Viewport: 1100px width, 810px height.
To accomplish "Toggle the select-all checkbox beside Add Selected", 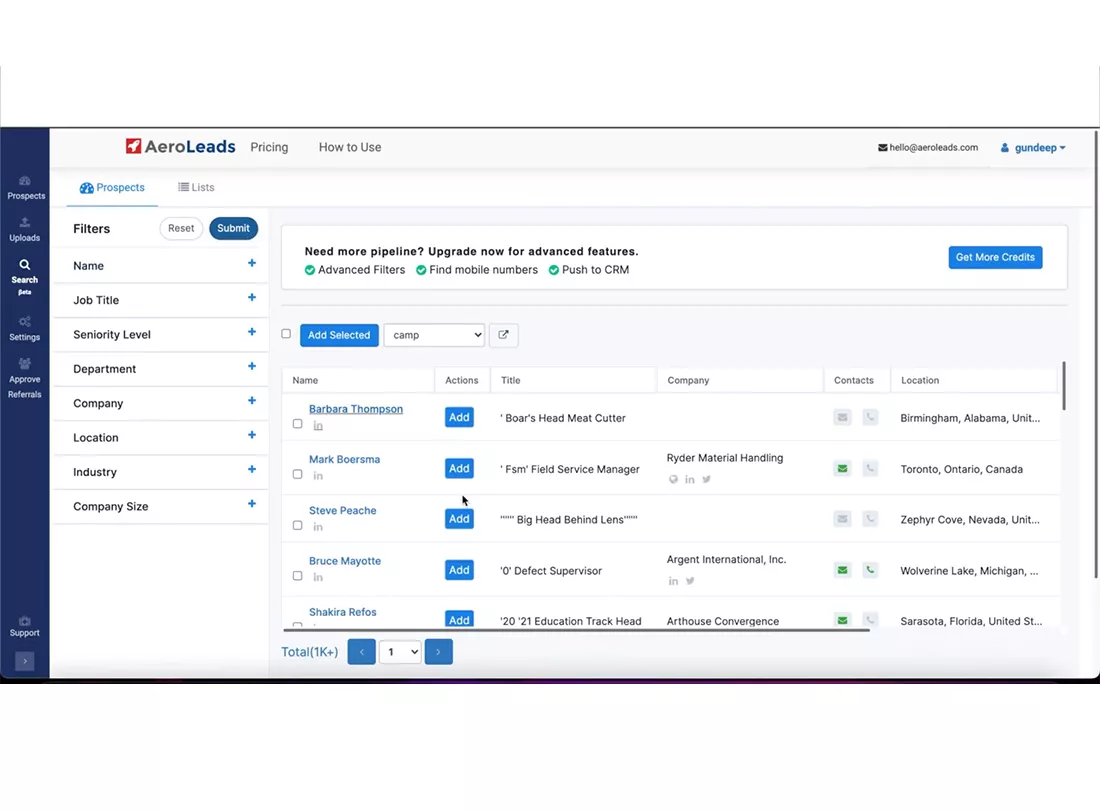I will pos(286,334).
